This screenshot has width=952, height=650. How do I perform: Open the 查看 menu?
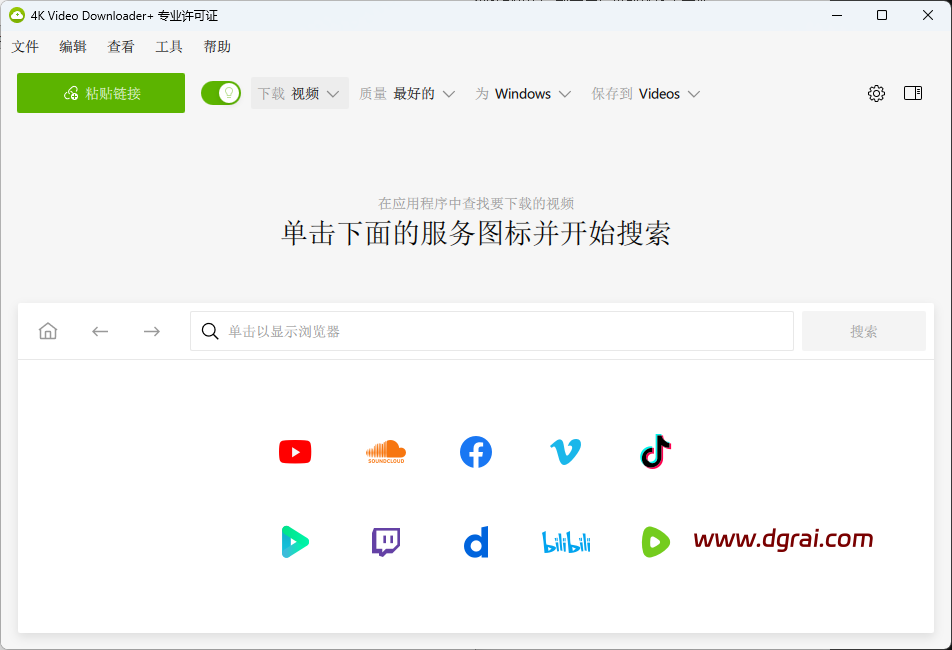[121, 47]
